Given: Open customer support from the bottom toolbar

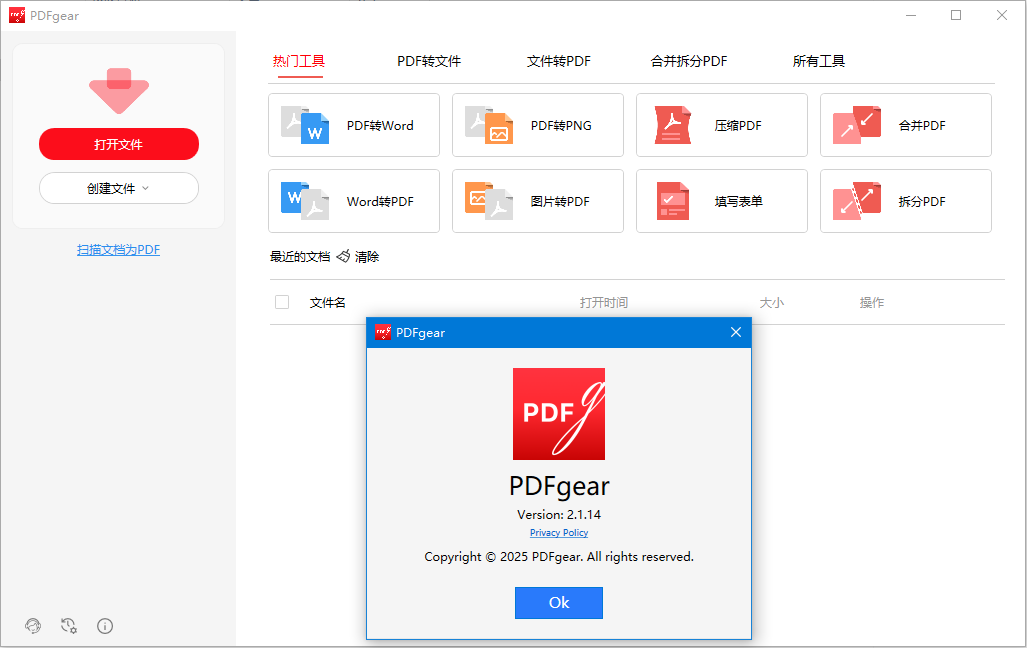Looking at the screenshot, I should pos(33,626).
